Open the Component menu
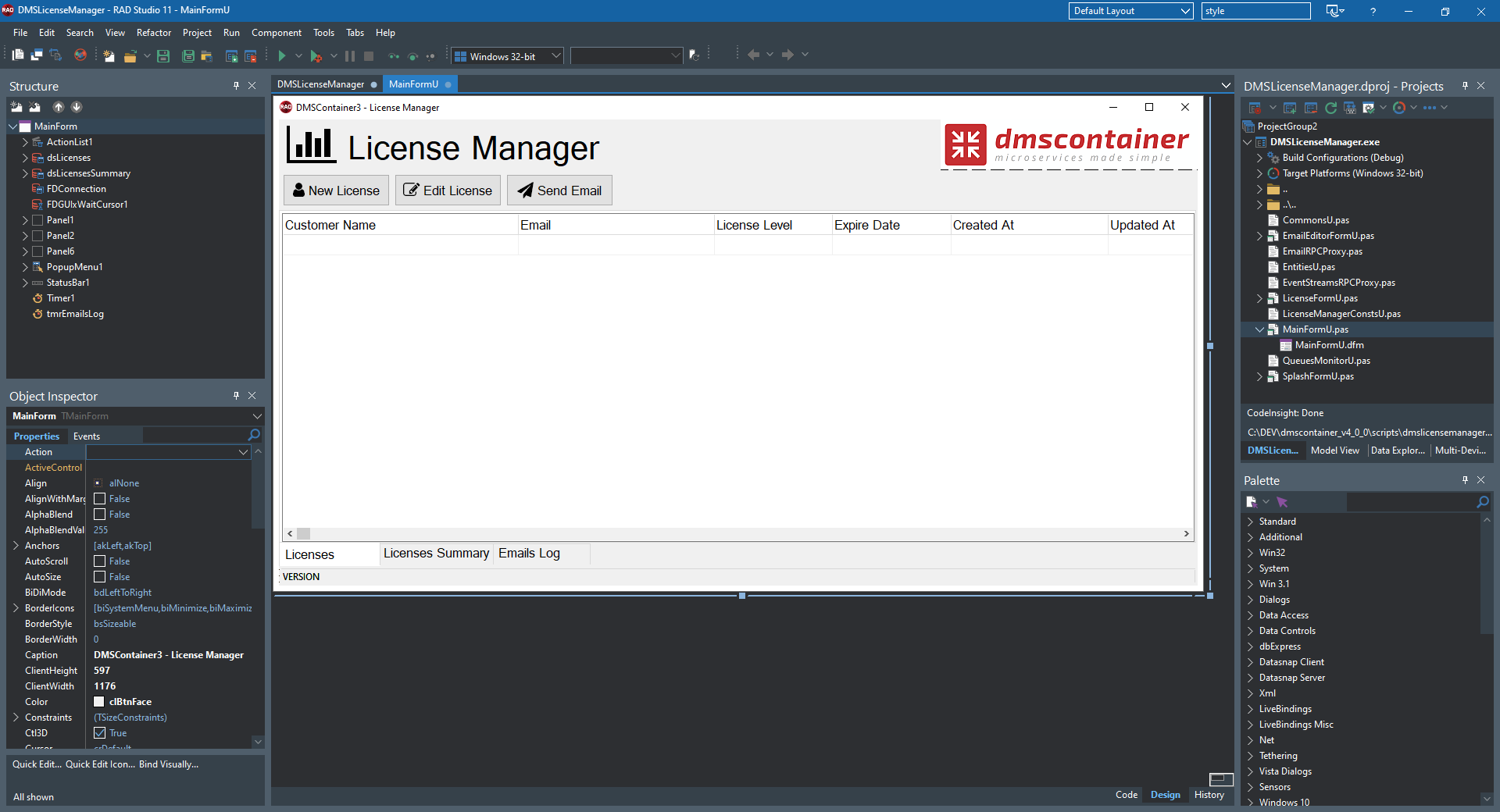The image size is (1500, 812). 276,33
